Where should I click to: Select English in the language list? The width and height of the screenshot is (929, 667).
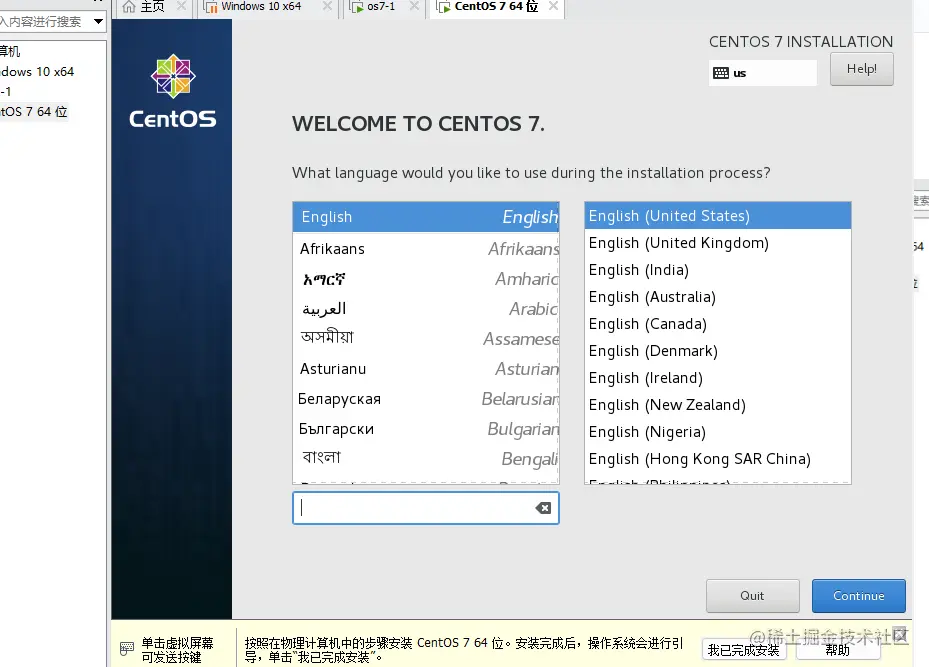click(426, 217)
